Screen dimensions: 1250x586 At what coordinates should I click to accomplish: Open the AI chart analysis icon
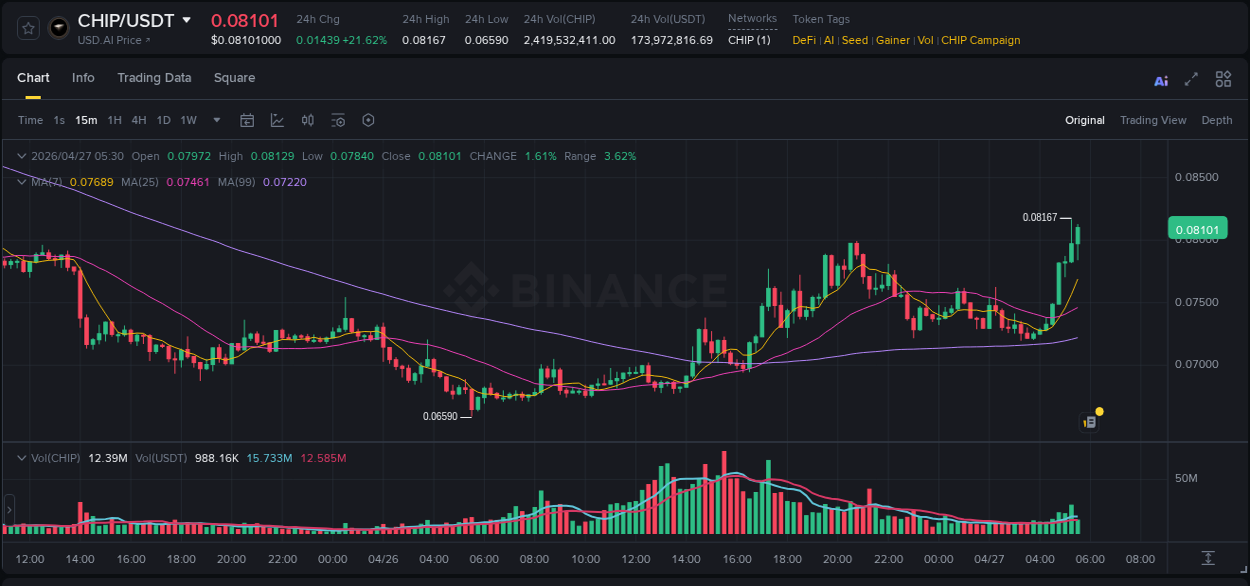1161,80
